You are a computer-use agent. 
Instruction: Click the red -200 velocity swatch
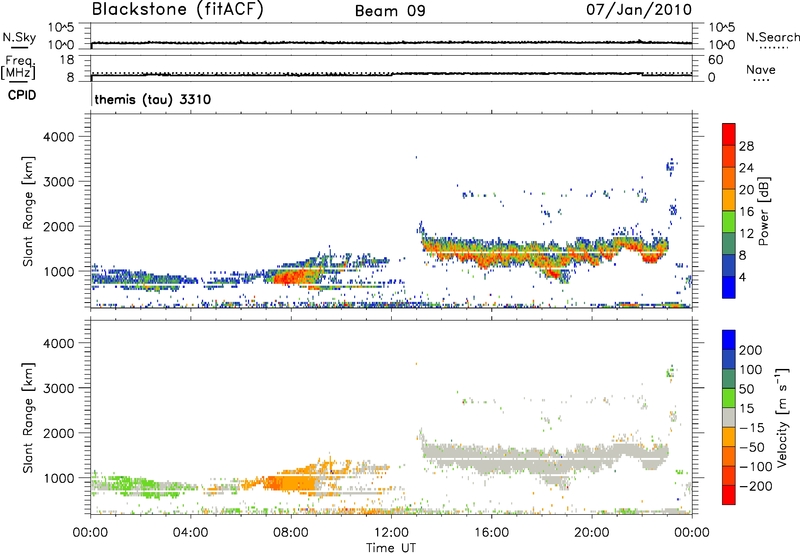pos(729,495)
